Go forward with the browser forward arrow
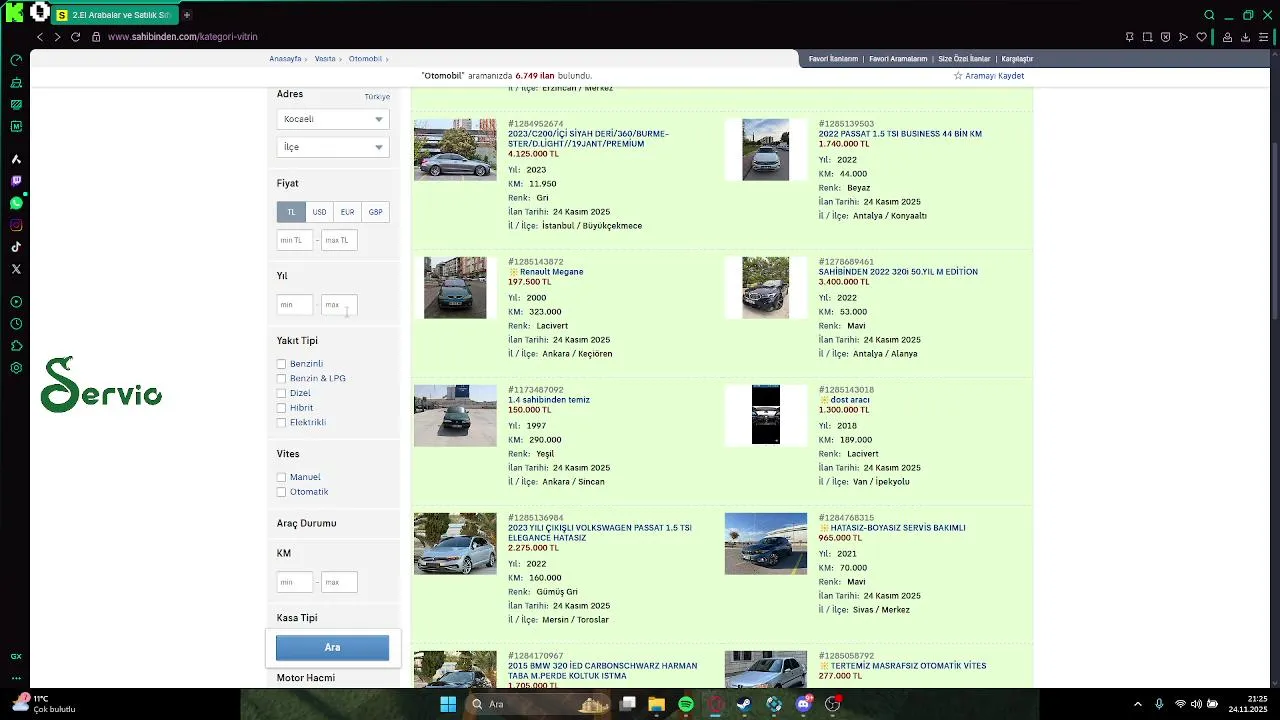This screenshot has height=720, width=1280. tap(57, 37)
